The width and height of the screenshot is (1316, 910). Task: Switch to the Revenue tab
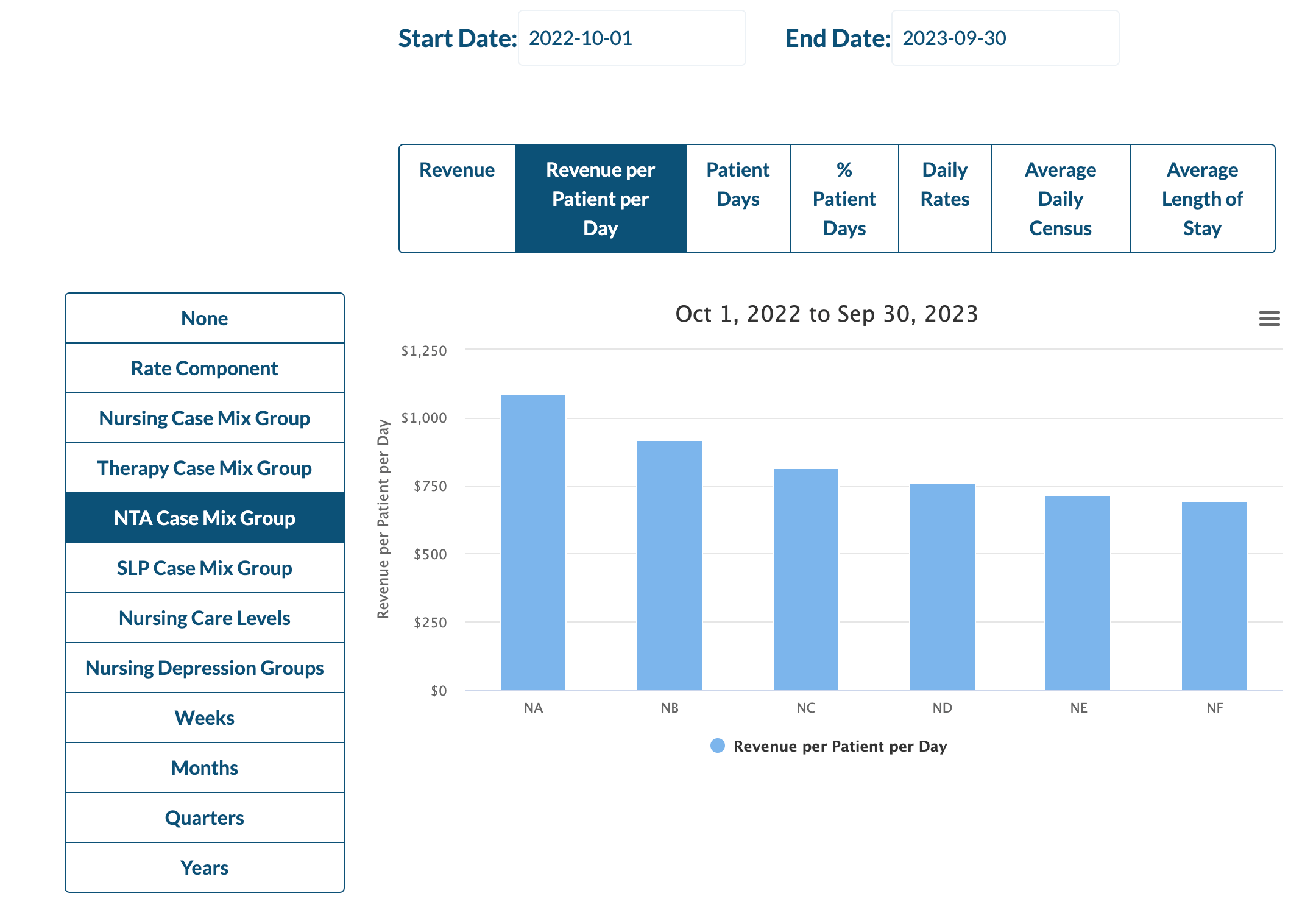(x=457, y=199)
